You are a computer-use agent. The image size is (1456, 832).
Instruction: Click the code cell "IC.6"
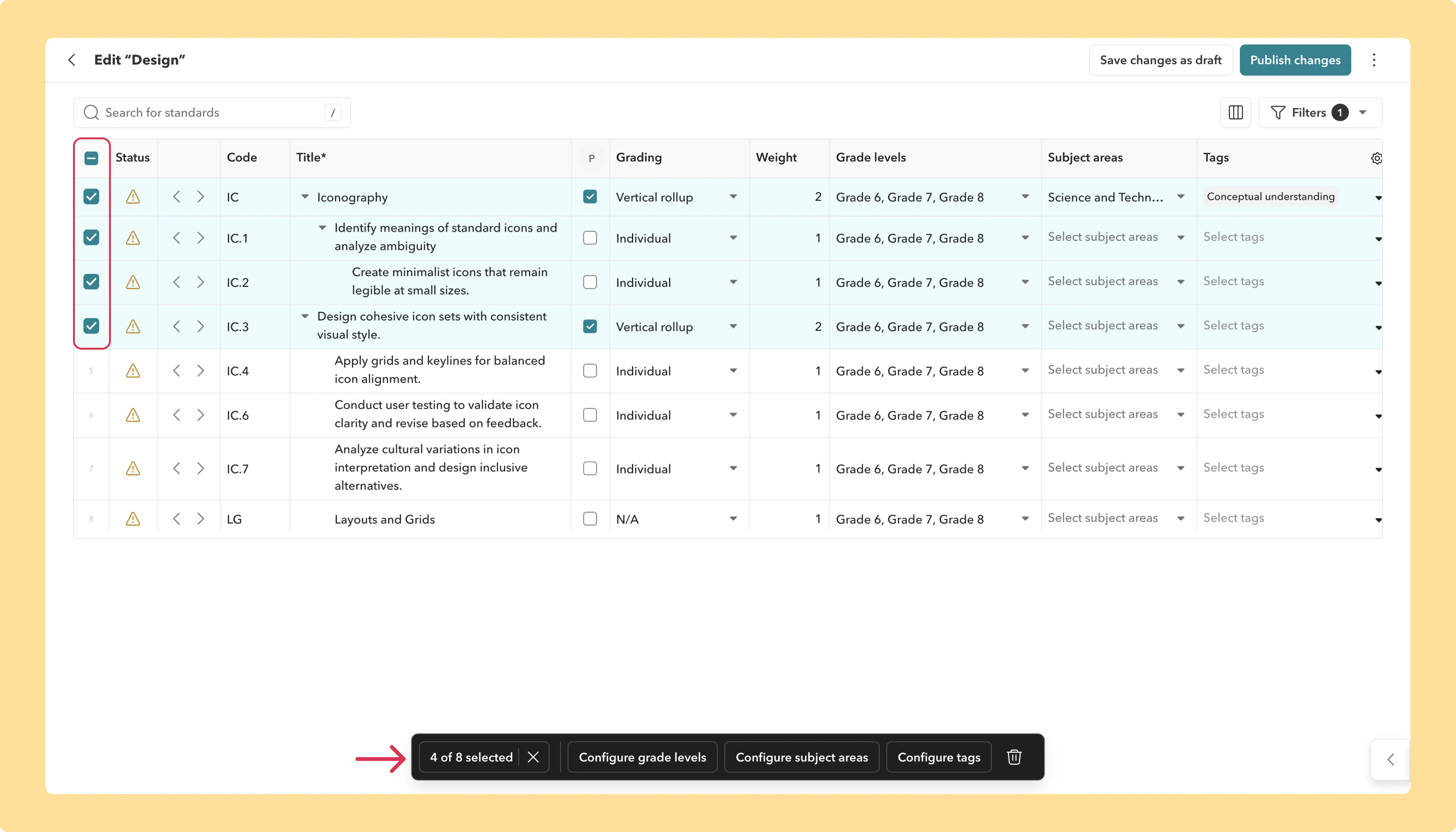point(238,416)
